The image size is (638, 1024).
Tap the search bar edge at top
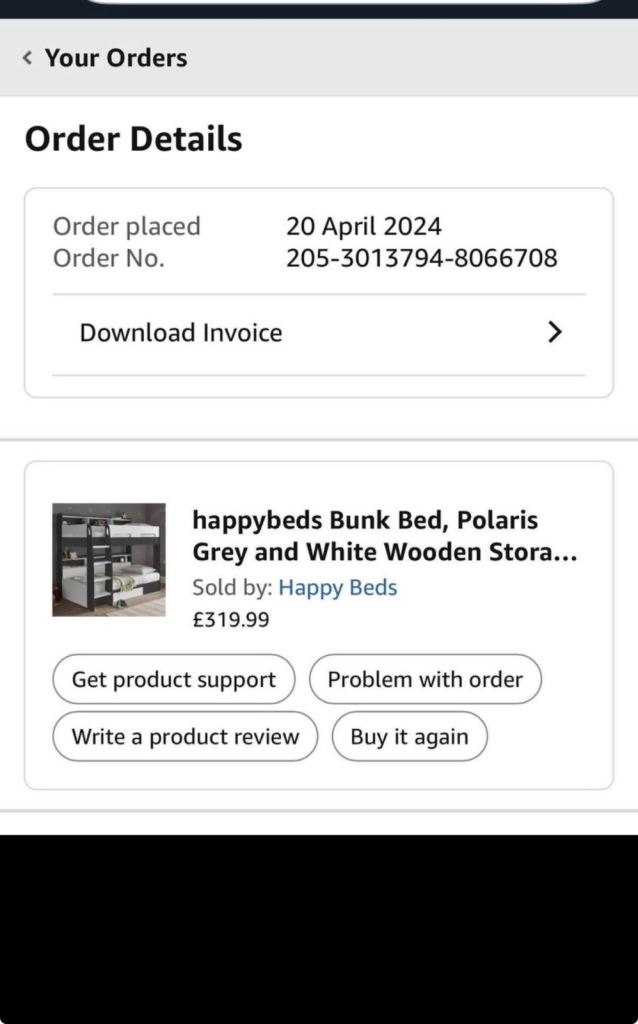(x=340, y=3)
